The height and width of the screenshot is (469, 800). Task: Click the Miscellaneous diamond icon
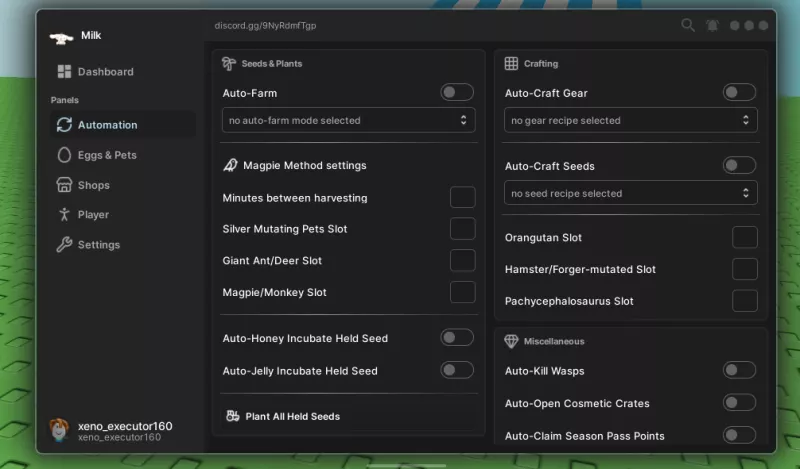pos(511,341)
